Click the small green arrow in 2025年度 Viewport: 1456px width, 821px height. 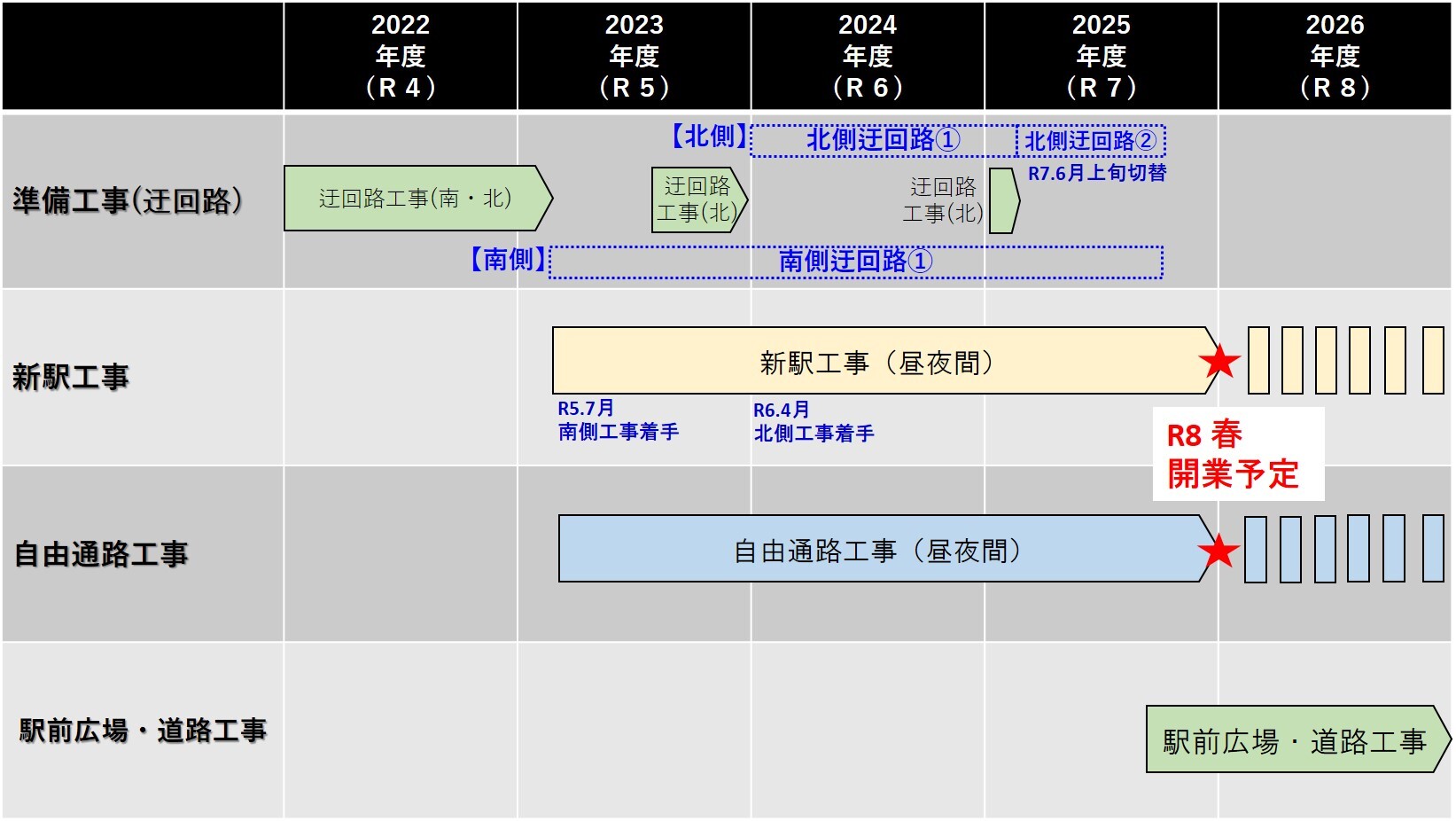1004,200
